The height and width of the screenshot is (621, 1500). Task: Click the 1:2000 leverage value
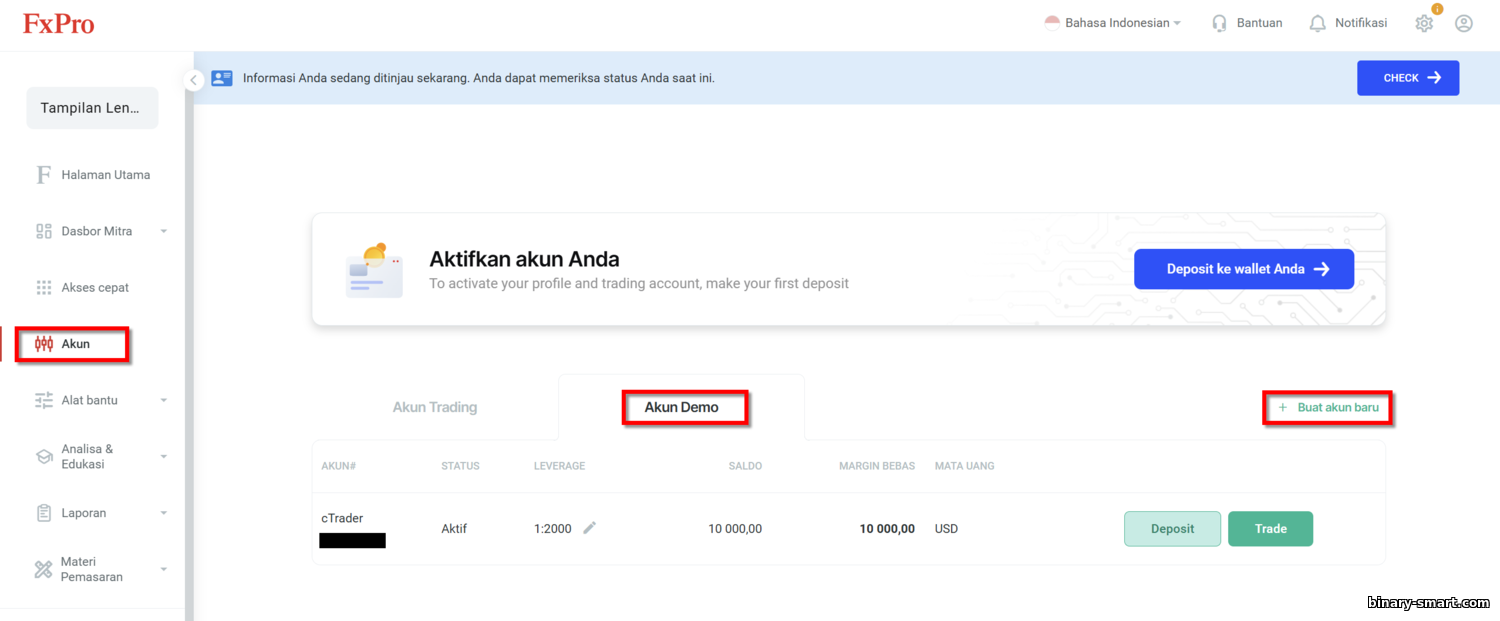tap(553, 529)
